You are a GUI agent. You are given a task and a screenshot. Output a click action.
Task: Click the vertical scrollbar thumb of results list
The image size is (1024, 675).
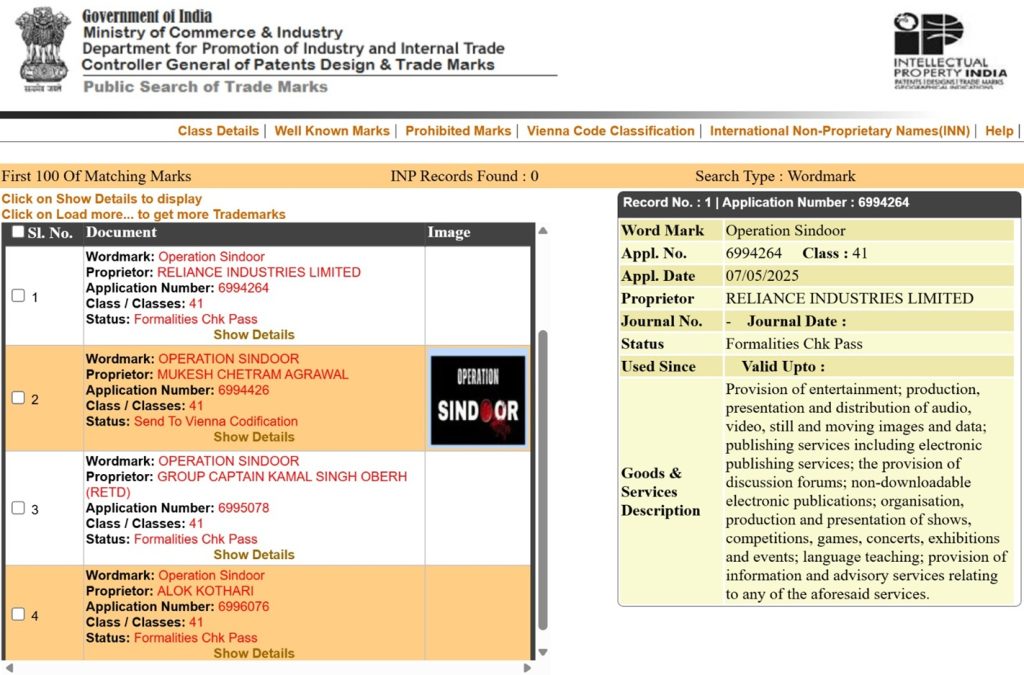tap(542, 480)
